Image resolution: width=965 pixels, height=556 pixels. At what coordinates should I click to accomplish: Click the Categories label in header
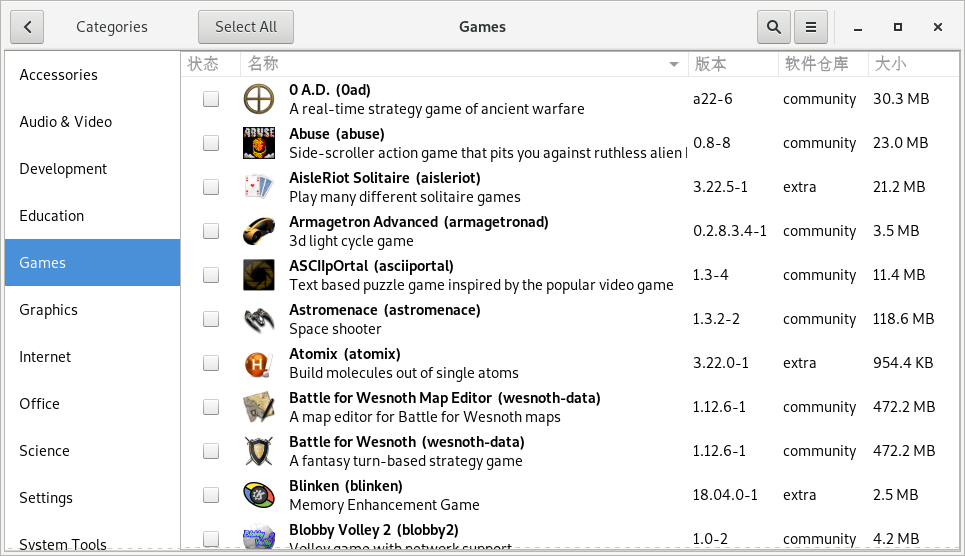coord(112,27)
